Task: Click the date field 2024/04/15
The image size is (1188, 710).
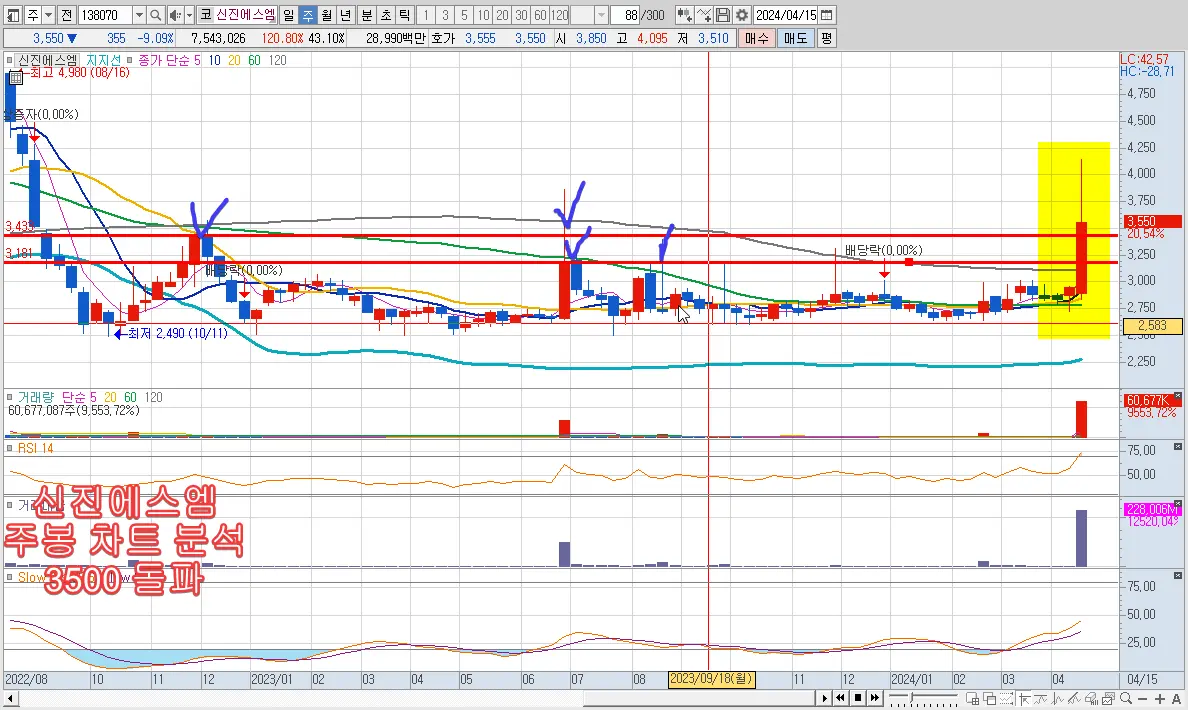Action: tap(786, 15)
